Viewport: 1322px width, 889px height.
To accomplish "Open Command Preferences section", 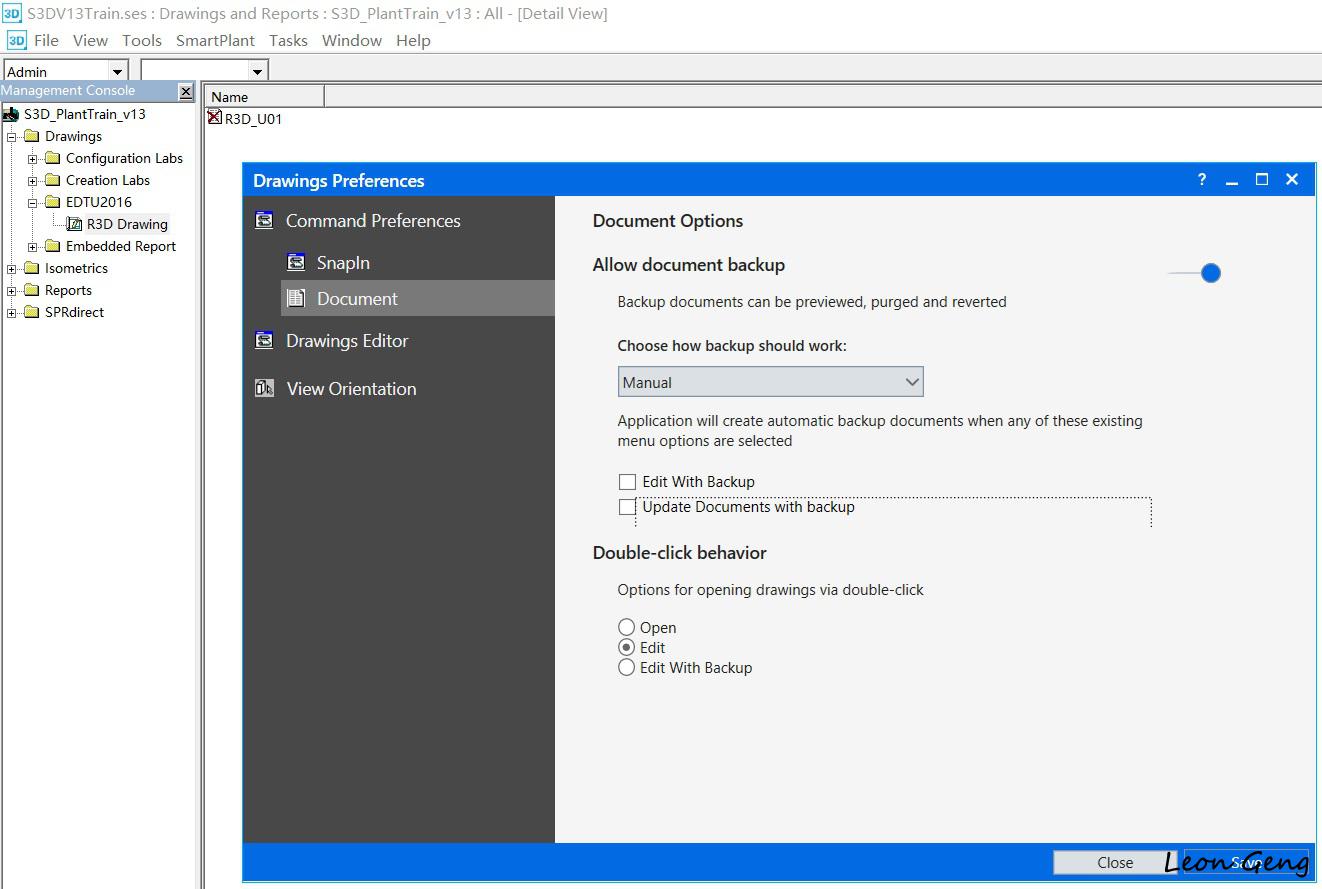I will (x=373, y=220).
